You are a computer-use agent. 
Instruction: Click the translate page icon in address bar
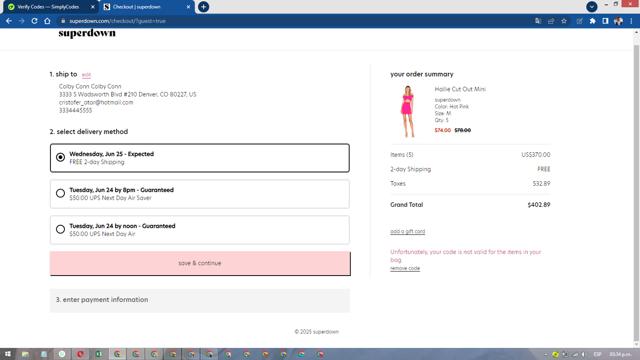pyautogui.click(x=538, y=21)
